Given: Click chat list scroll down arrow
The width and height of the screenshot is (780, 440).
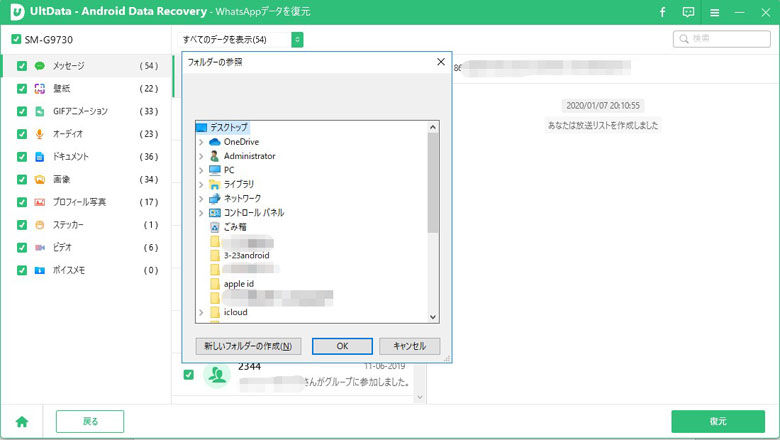Looking at the screenshot, I should [420, 397].
